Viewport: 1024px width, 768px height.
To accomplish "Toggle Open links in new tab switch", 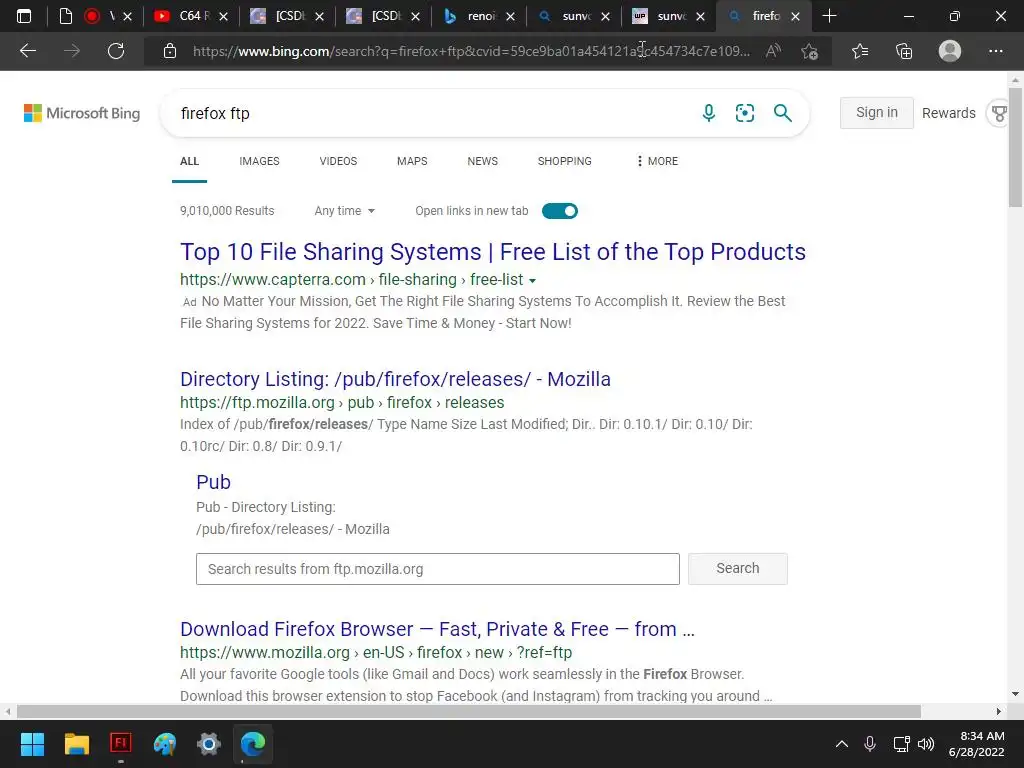I will (560, 211).
